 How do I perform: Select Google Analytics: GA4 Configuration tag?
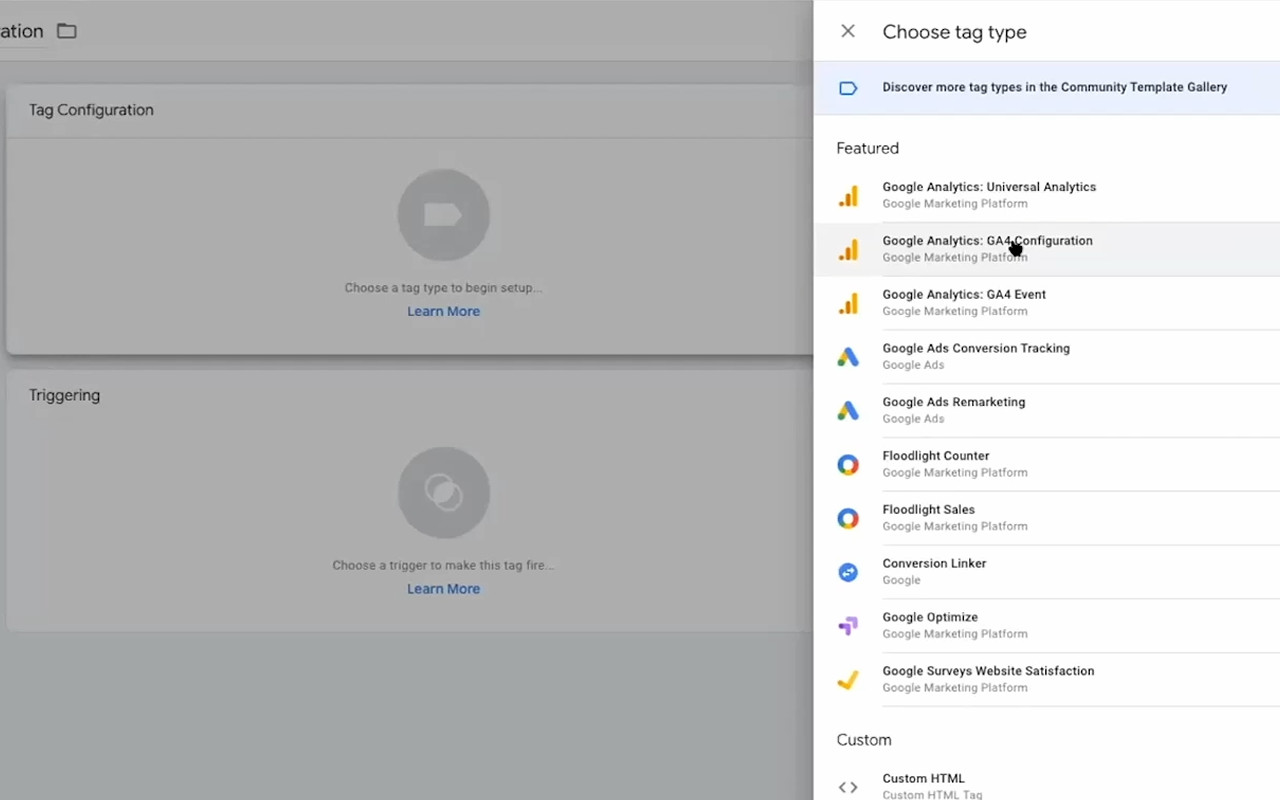(1047, 249)
